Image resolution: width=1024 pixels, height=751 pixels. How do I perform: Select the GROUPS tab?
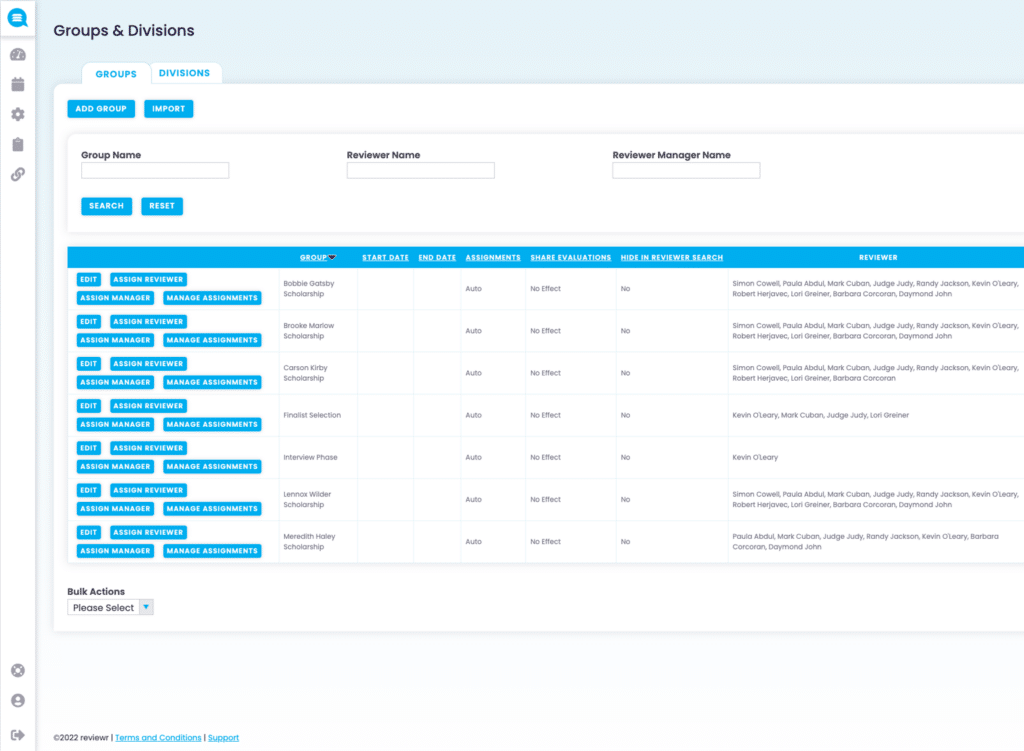(x=115, y=73)
